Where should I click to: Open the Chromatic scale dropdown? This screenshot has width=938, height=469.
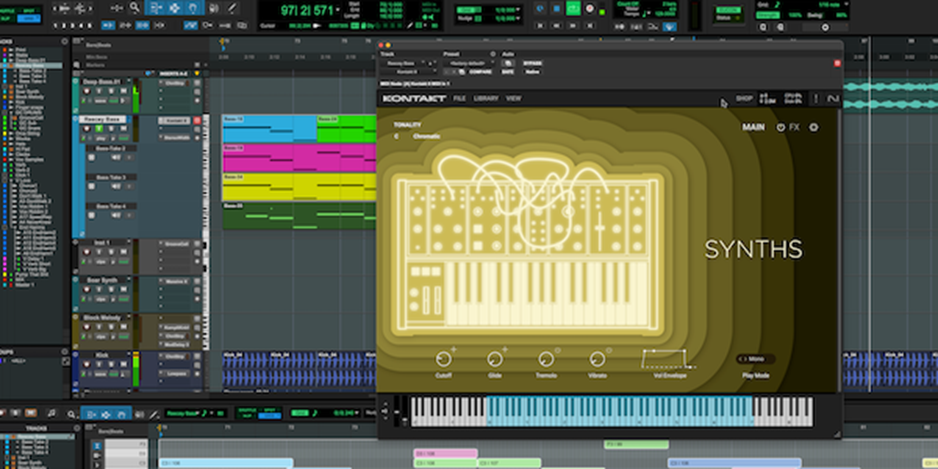coord(427,136)
